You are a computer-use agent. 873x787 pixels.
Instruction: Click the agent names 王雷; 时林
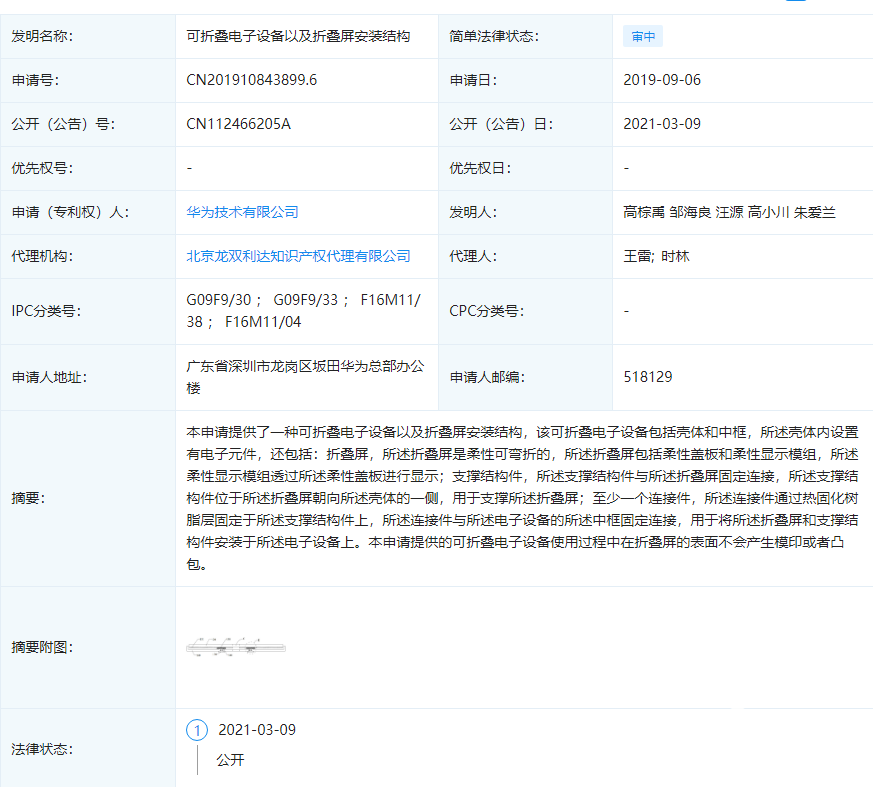(x=656, y=256)
